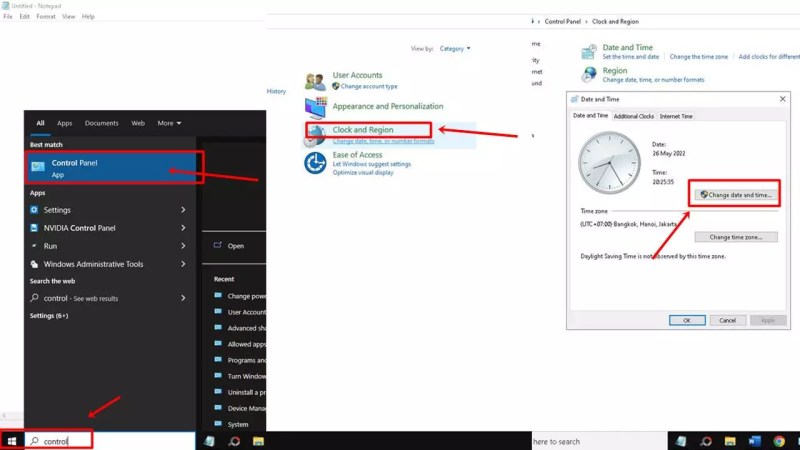The image size is (800, 450).
Task: Click 'Change the time zone' link
Action: point(698,57)
